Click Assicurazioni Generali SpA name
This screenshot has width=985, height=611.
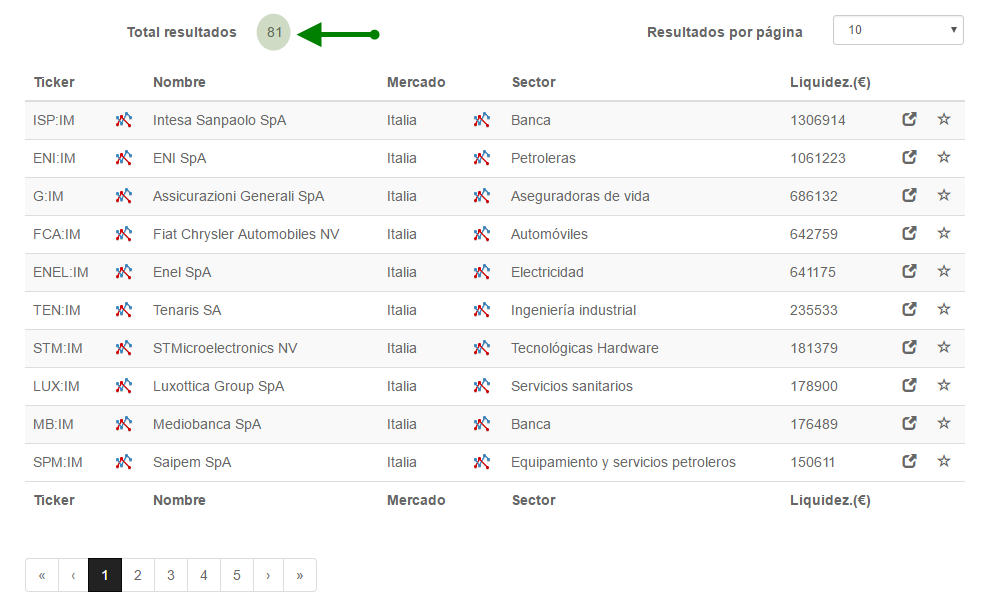coord(238,196)
